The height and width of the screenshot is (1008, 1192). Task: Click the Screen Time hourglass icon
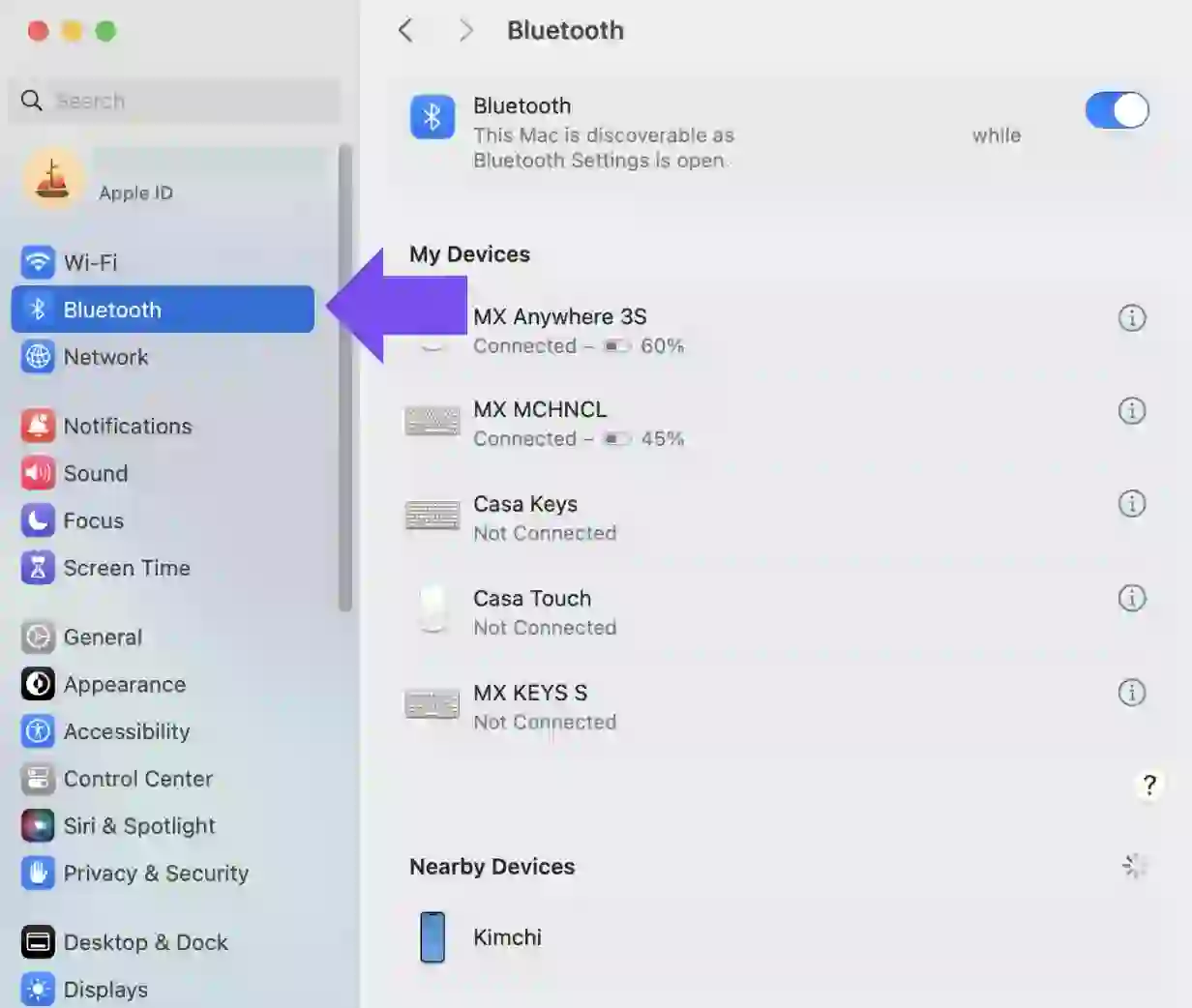click(38, 568)
